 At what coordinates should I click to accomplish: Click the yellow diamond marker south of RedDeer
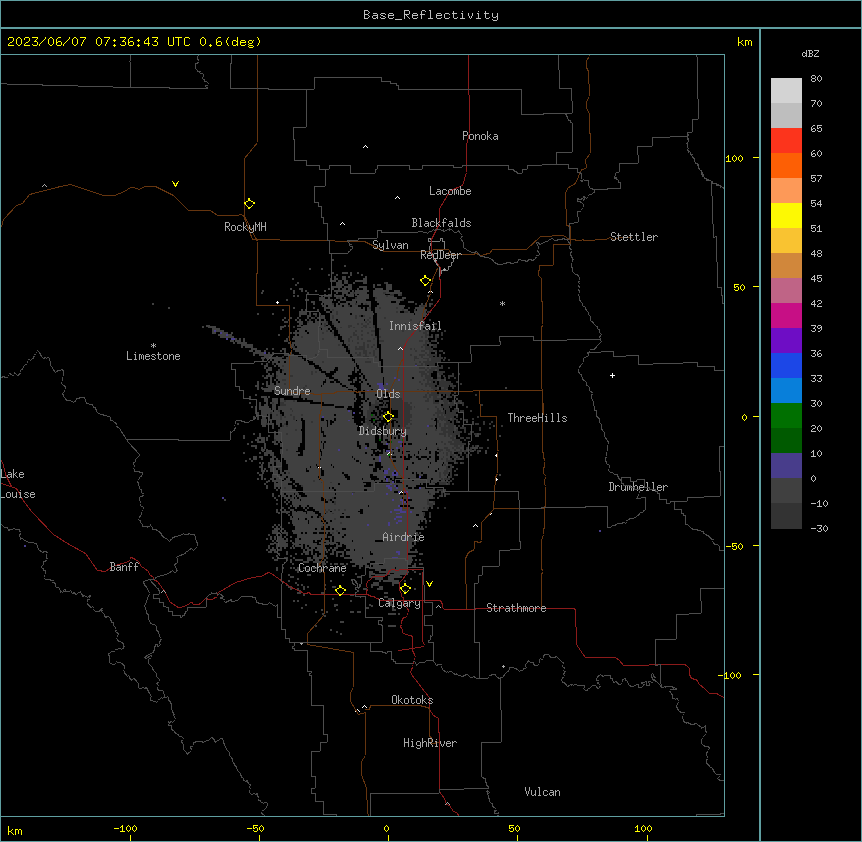[426, 281]
